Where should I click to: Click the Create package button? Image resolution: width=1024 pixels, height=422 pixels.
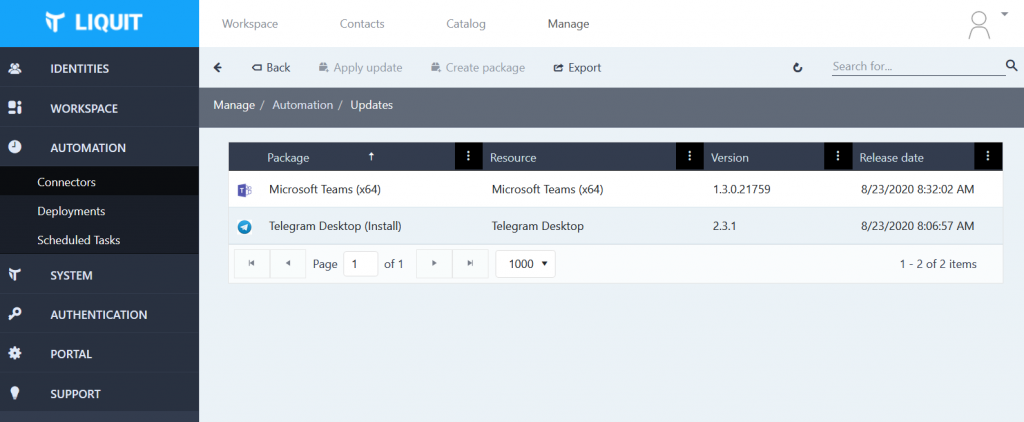(478, 67)
